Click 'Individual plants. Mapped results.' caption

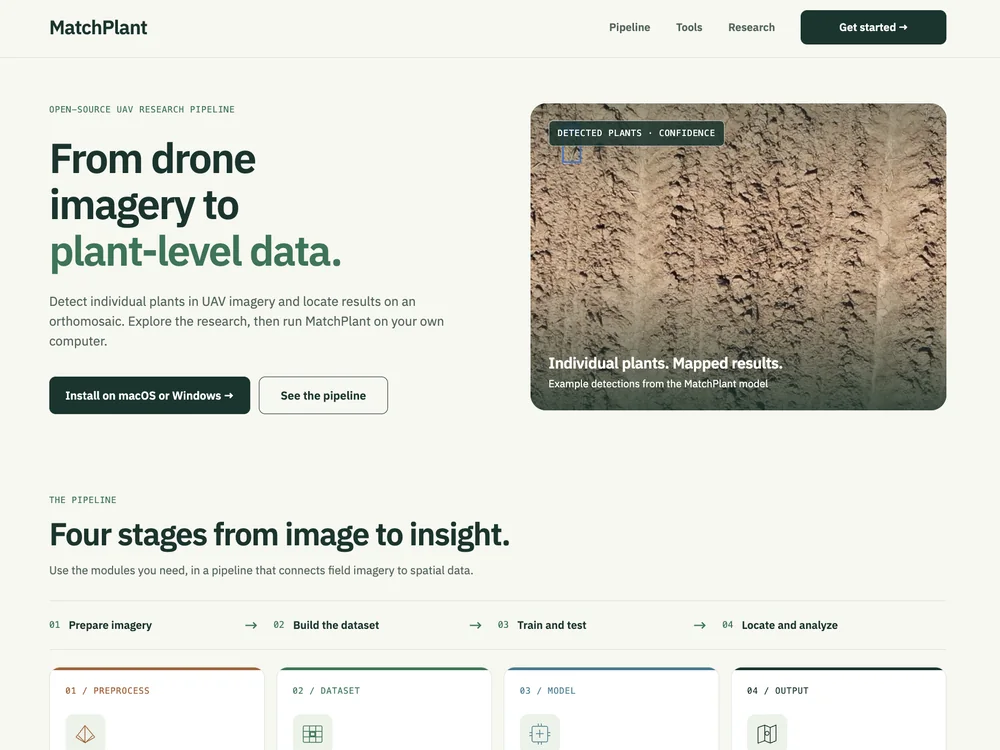coord(665,364)
